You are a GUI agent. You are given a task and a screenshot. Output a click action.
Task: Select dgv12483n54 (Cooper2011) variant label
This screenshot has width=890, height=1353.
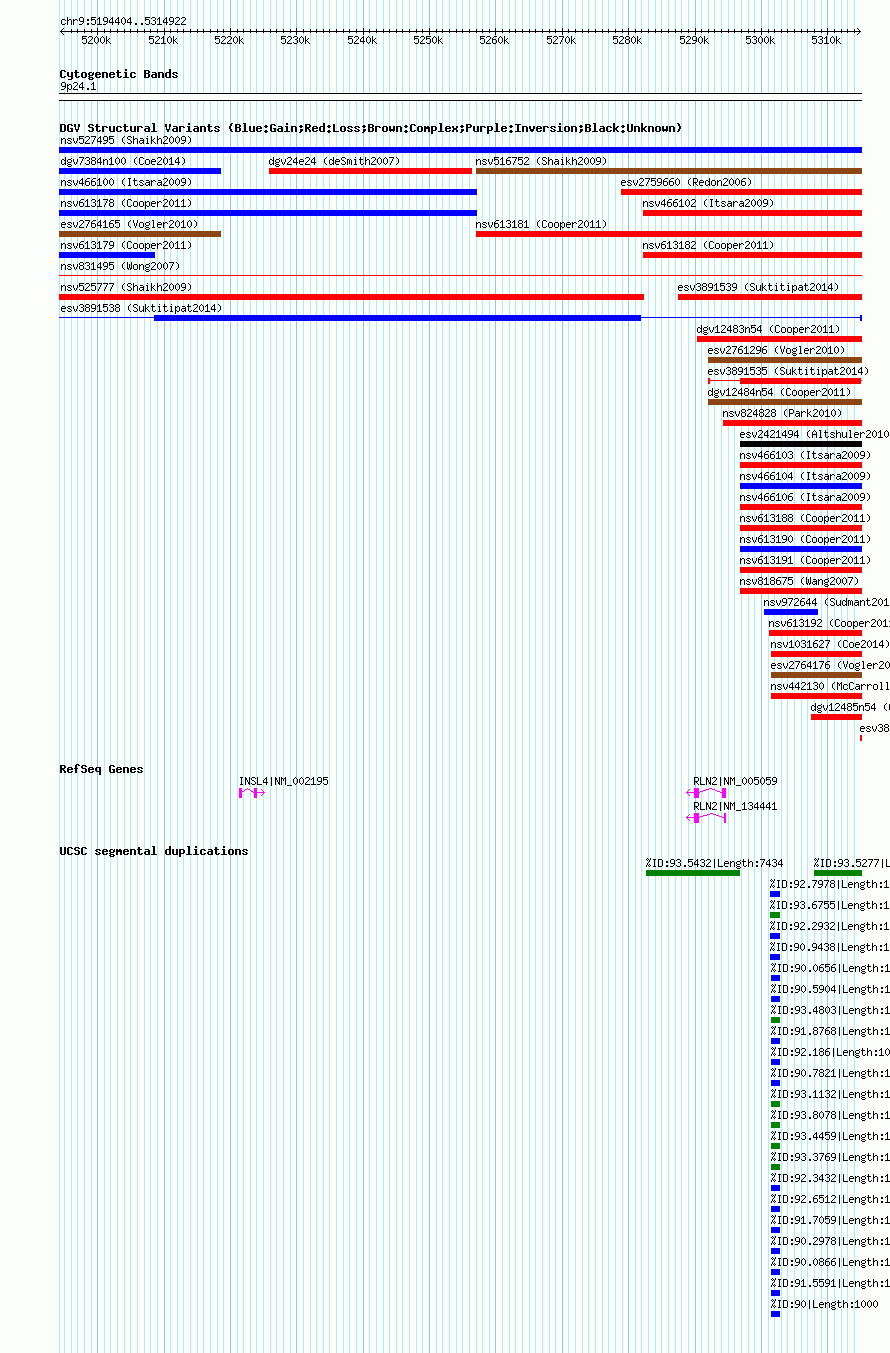click(768, 329)
